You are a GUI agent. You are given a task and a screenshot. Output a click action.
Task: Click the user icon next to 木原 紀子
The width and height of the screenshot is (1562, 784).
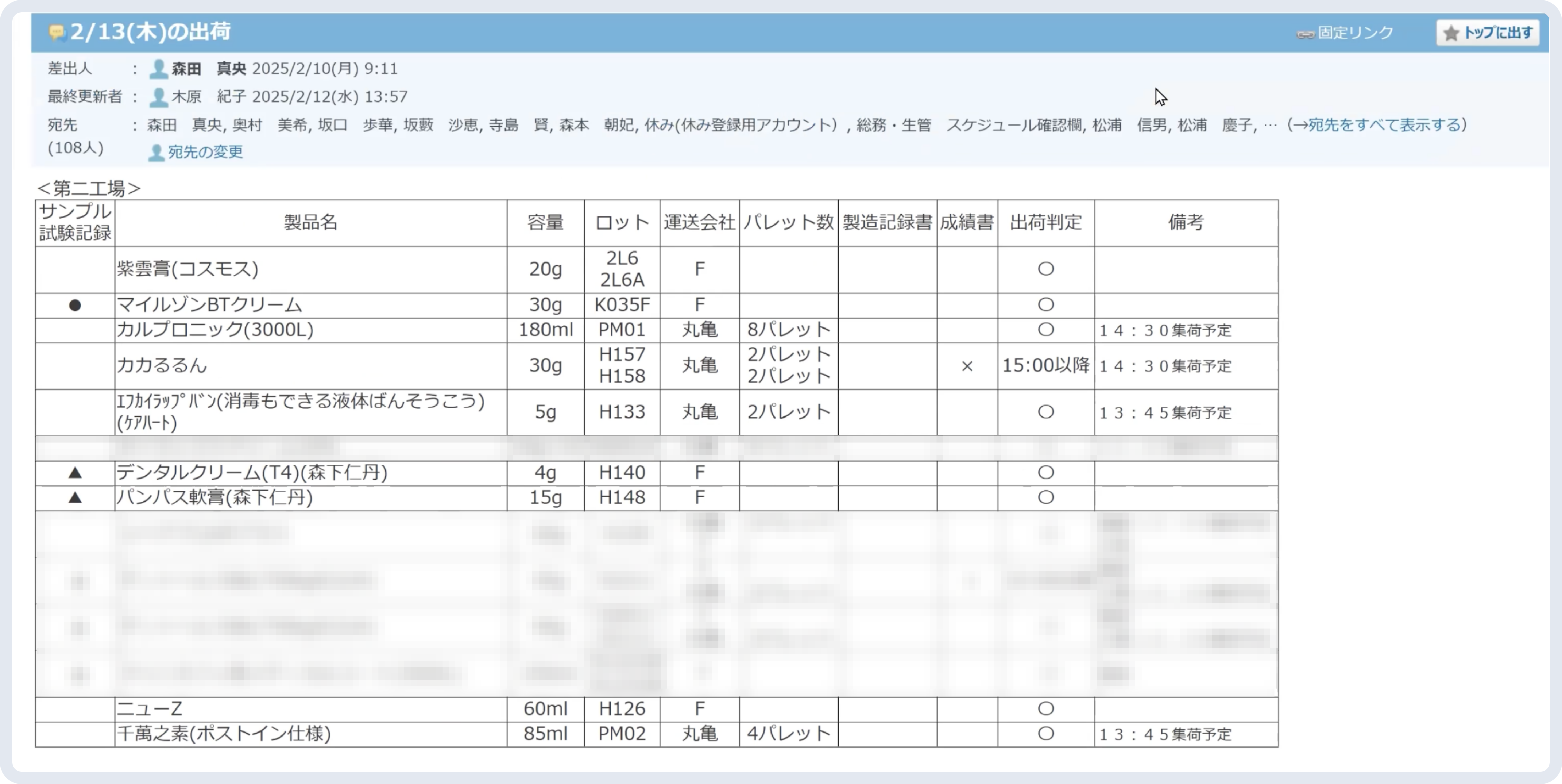tap(158, 97)
